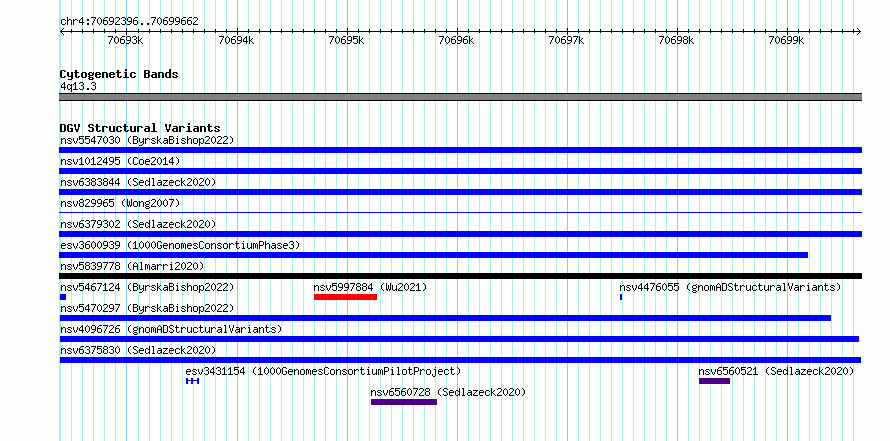
Task: Open nsv6383844 (Sedlazeck2020) label
Action: click(138, 182)
